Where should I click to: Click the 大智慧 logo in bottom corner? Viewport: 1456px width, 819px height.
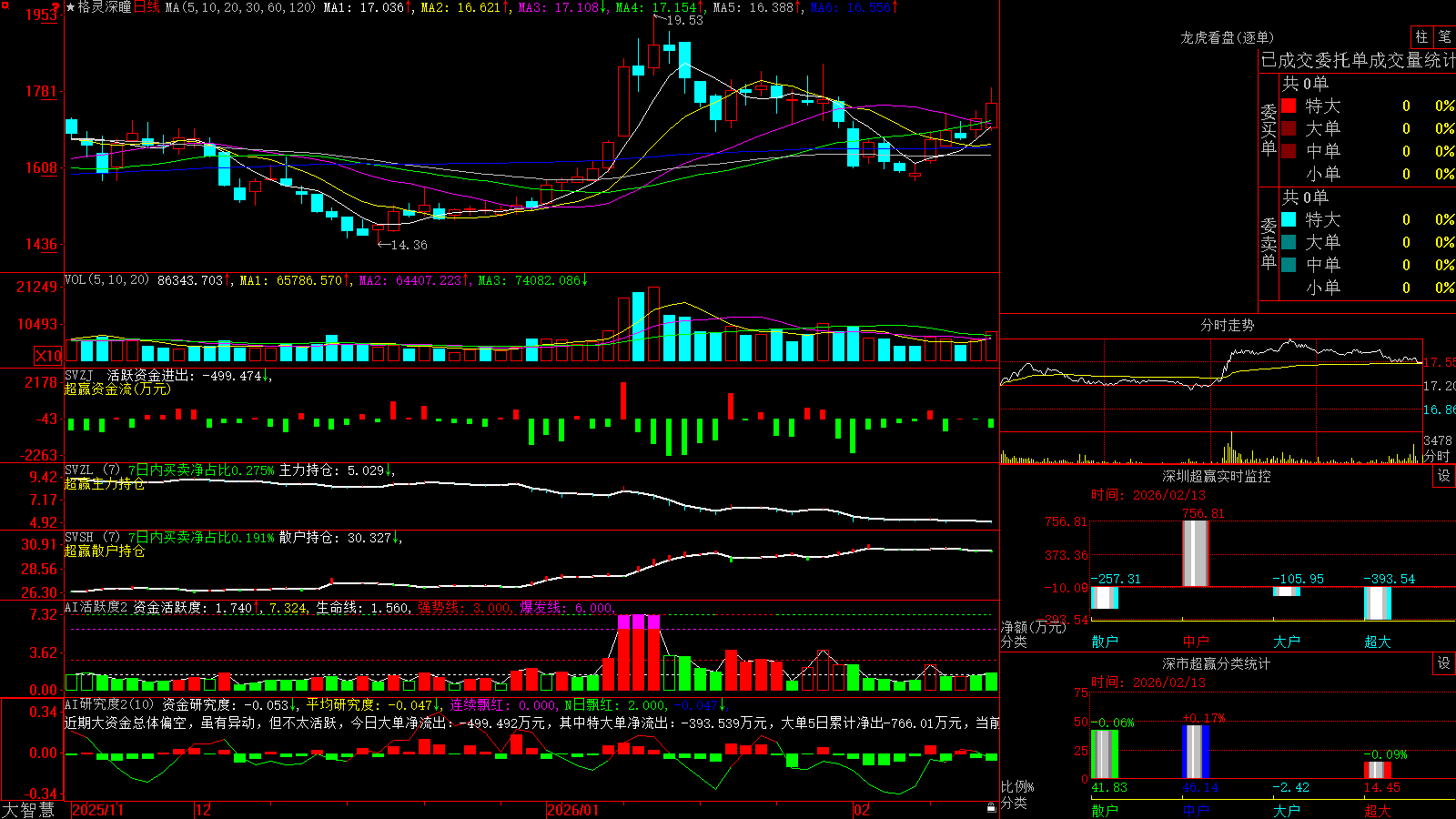[x=28, y=810]
